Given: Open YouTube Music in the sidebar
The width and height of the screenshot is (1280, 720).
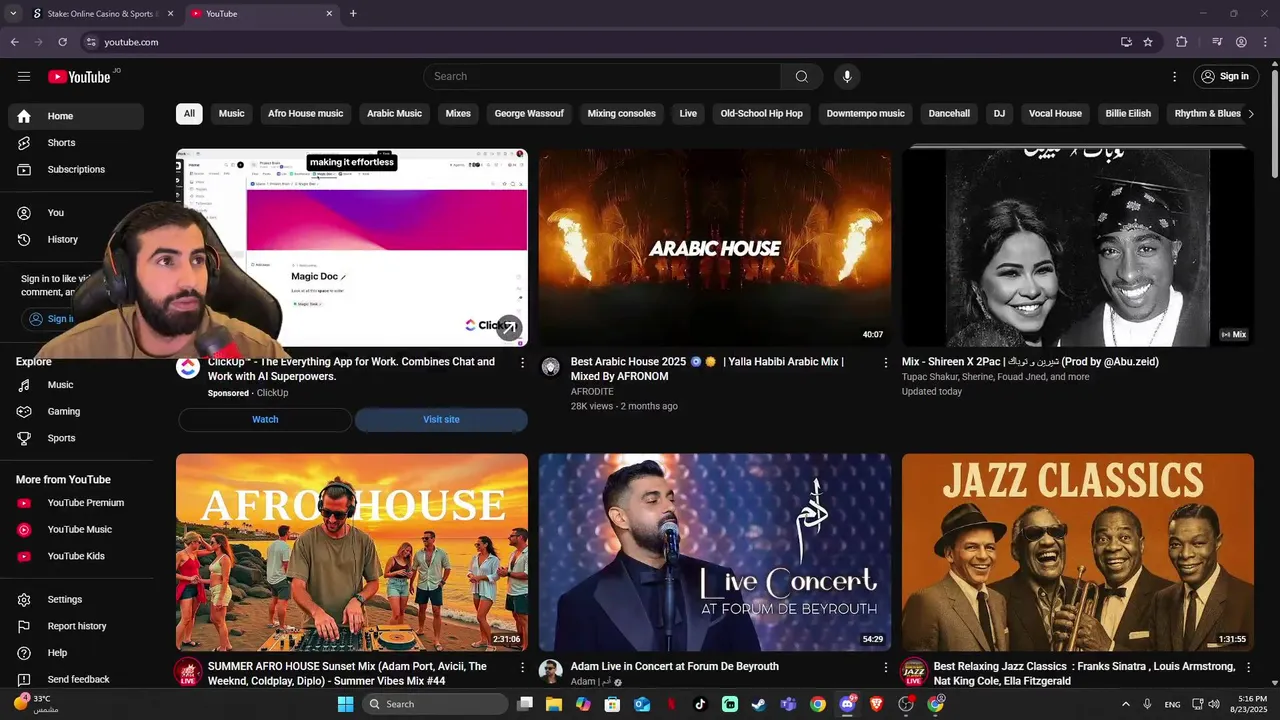Looking at the screenshot, I should [76, 530].
